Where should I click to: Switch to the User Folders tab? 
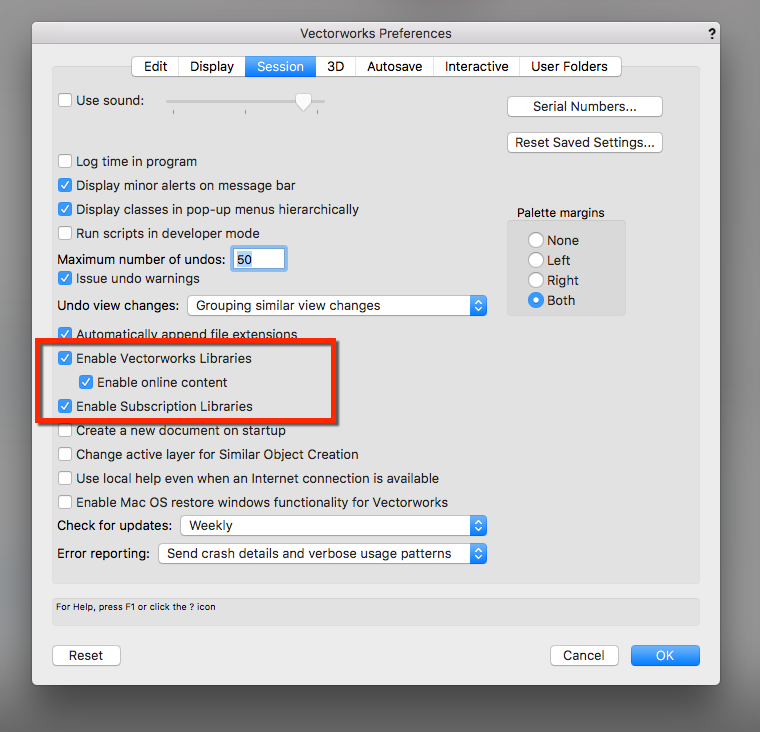(x=570, y=66)
